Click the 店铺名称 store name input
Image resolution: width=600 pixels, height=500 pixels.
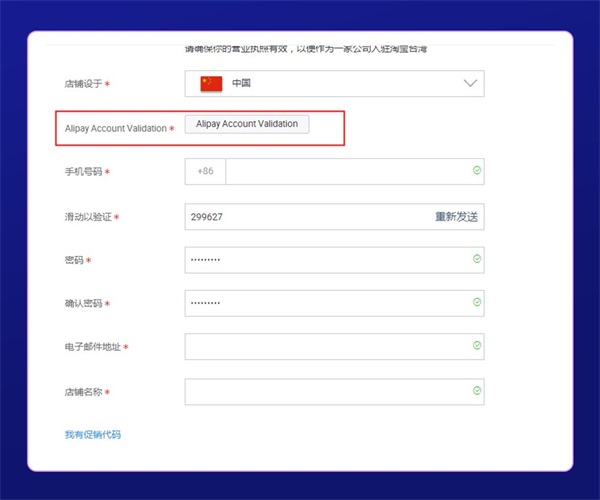(325, 392)
